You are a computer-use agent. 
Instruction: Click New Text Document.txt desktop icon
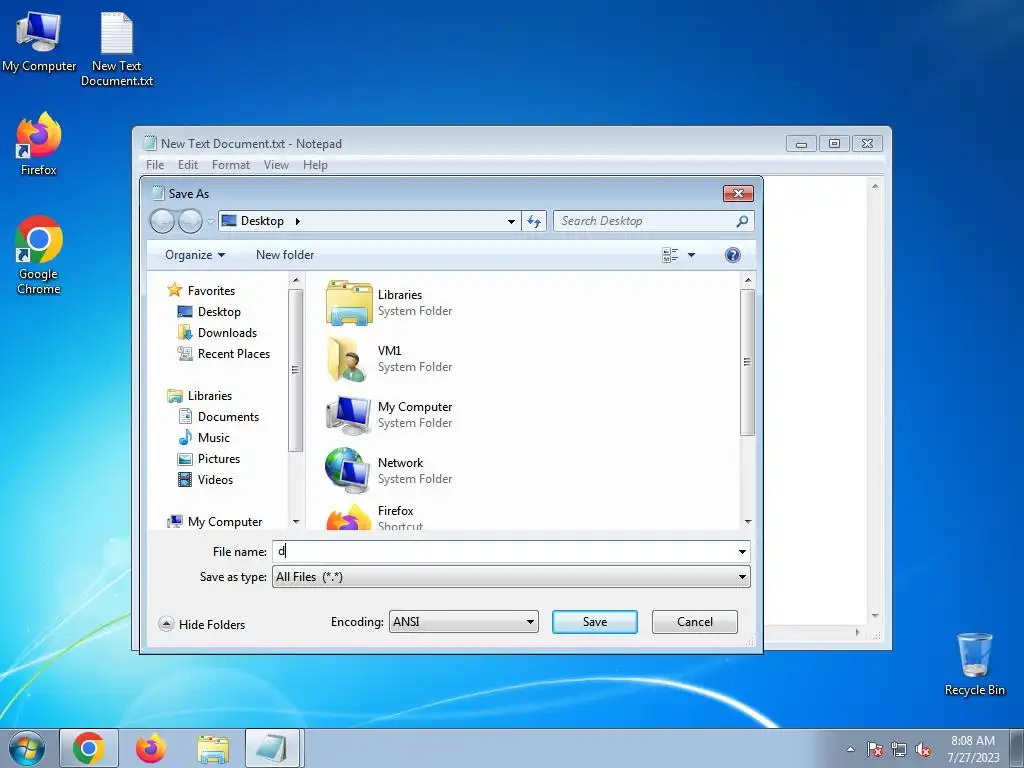(x=117, y=49)
